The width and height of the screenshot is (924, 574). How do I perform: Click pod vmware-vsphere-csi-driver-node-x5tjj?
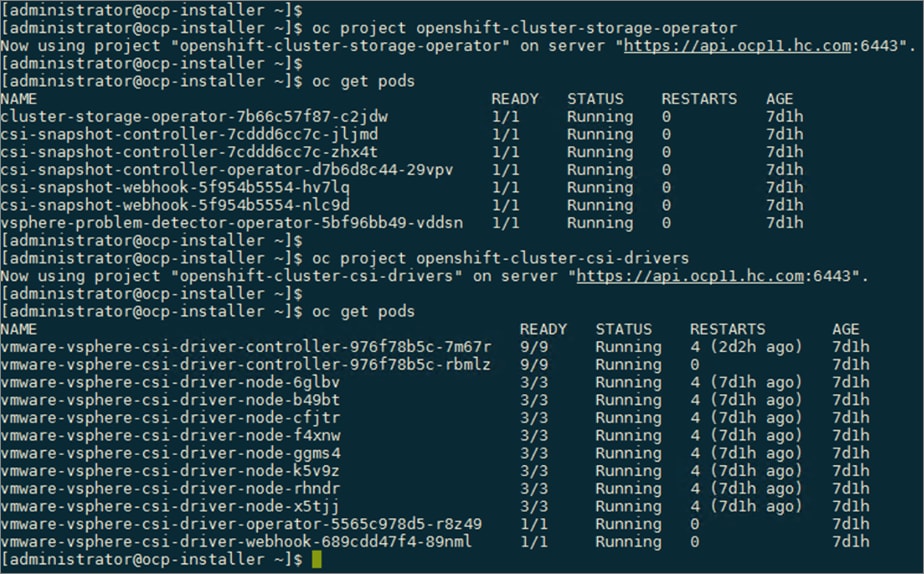[x=170, y=506]
